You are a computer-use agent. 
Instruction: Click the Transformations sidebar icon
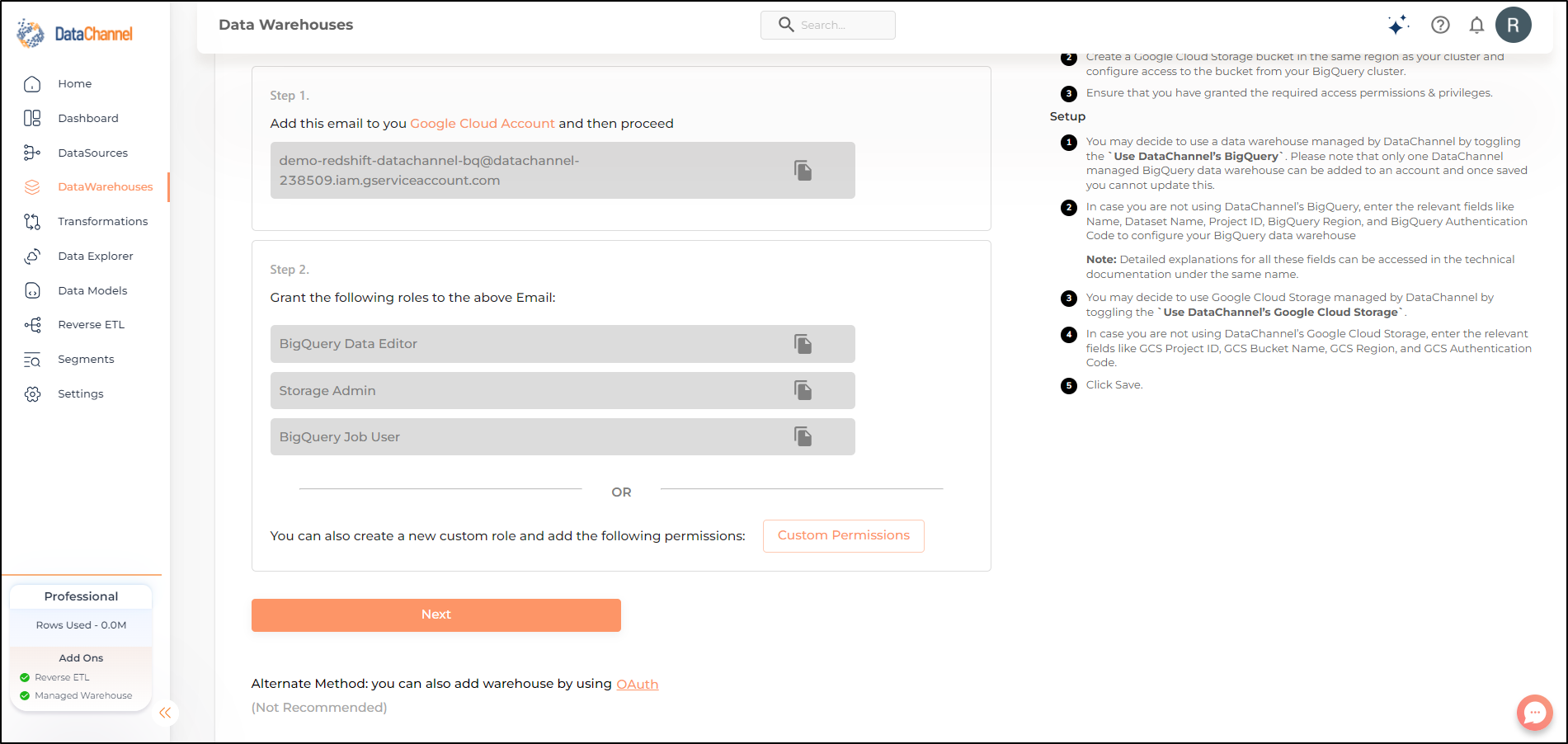point(32,221)
